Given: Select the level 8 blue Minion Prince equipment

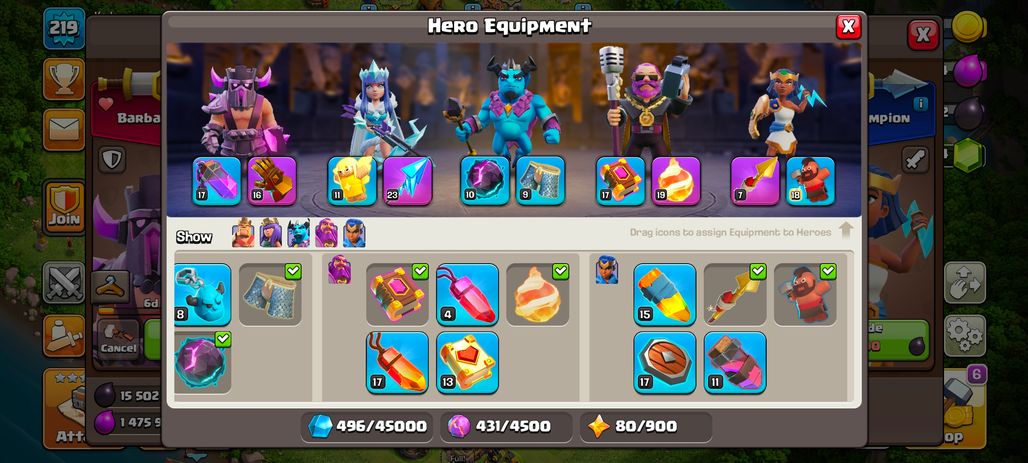Looking at the screenshot, I should point(203,294).
